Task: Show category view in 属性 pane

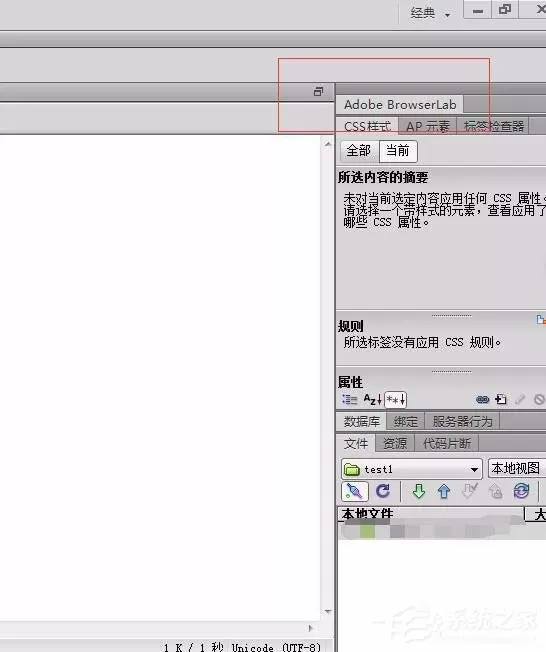Action: (349, 400)
